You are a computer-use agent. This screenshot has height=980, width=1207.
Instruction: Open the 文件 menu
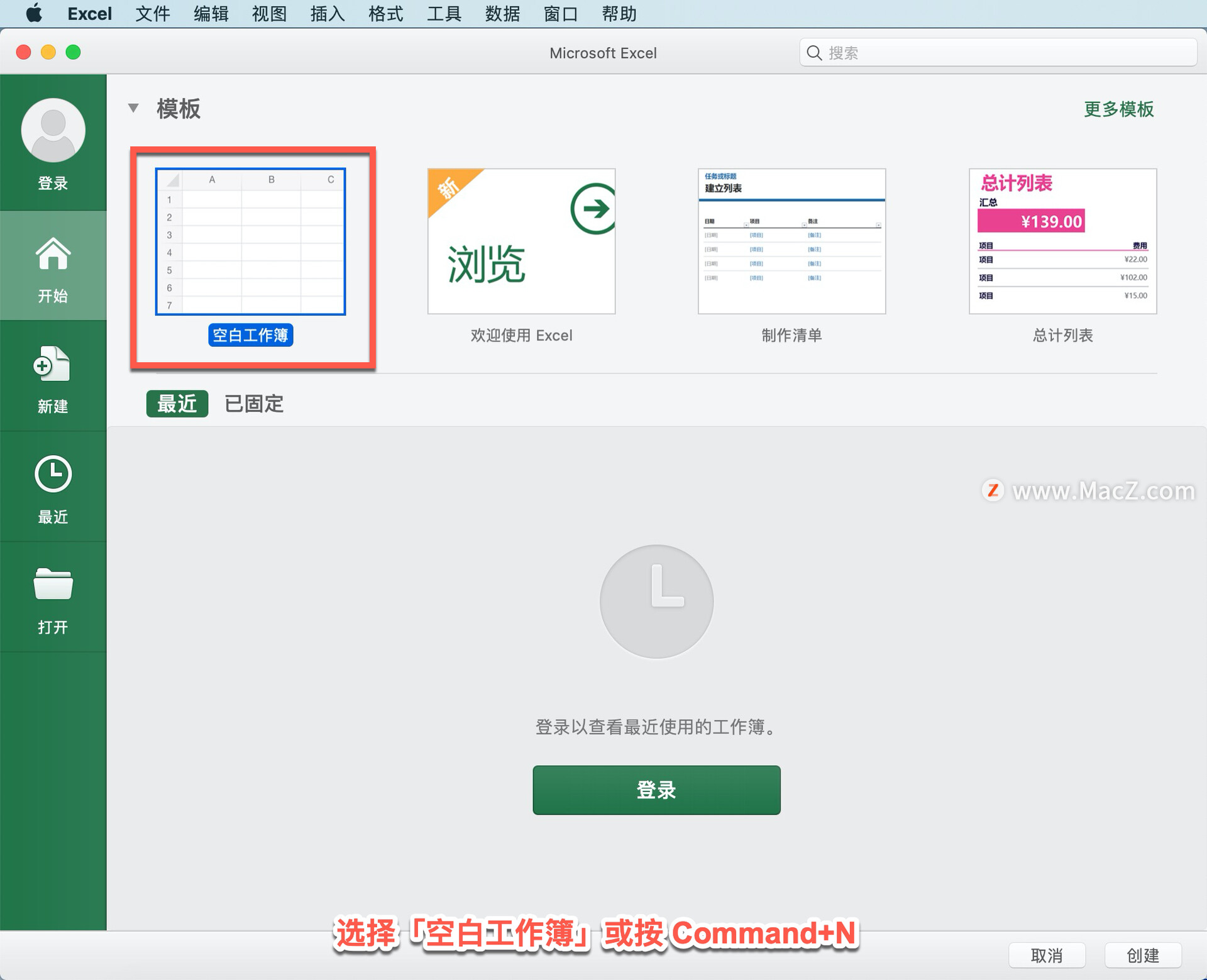[x=153, y=13]
